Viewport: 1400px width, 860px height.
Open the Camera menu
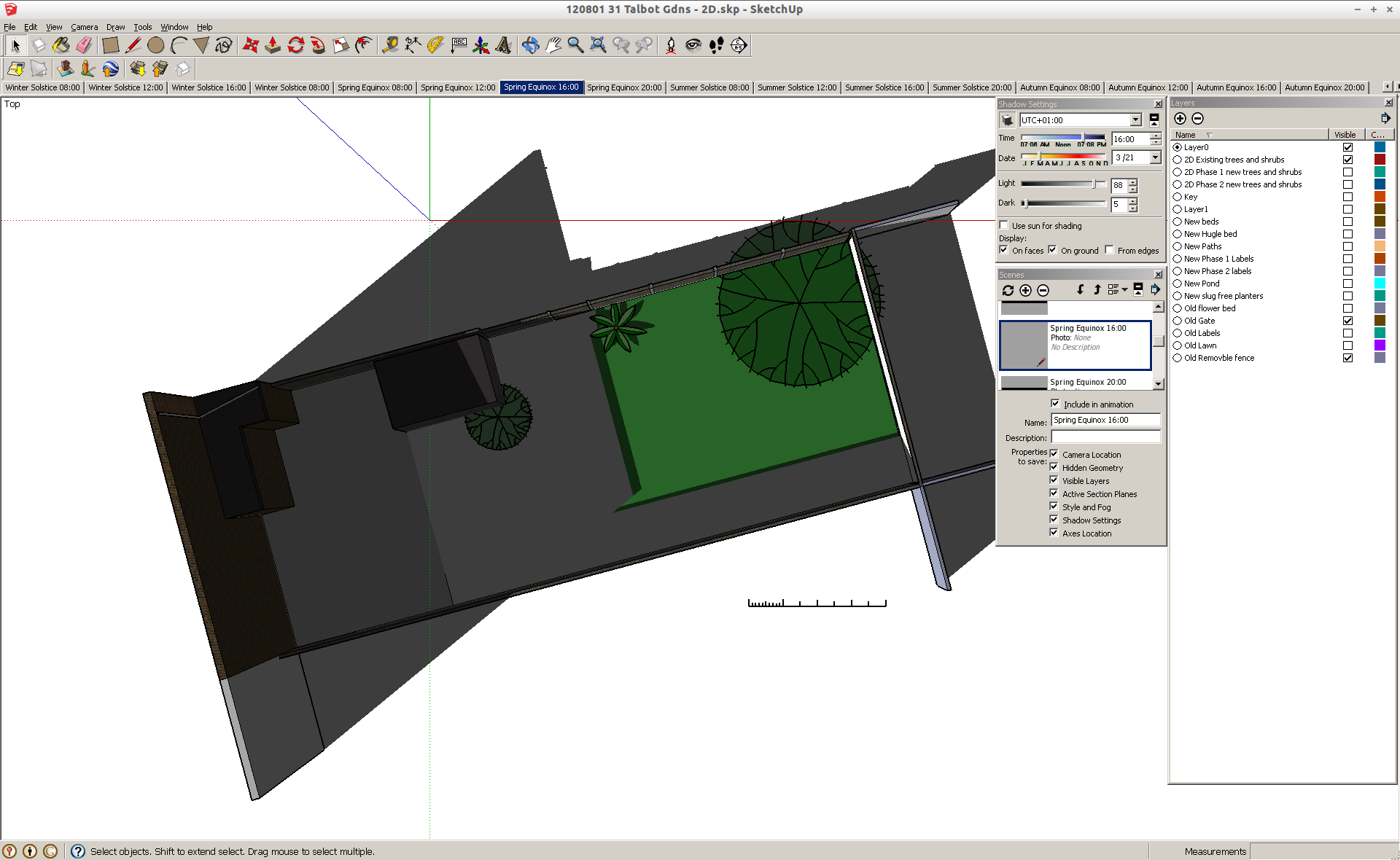tap(84, 27)
